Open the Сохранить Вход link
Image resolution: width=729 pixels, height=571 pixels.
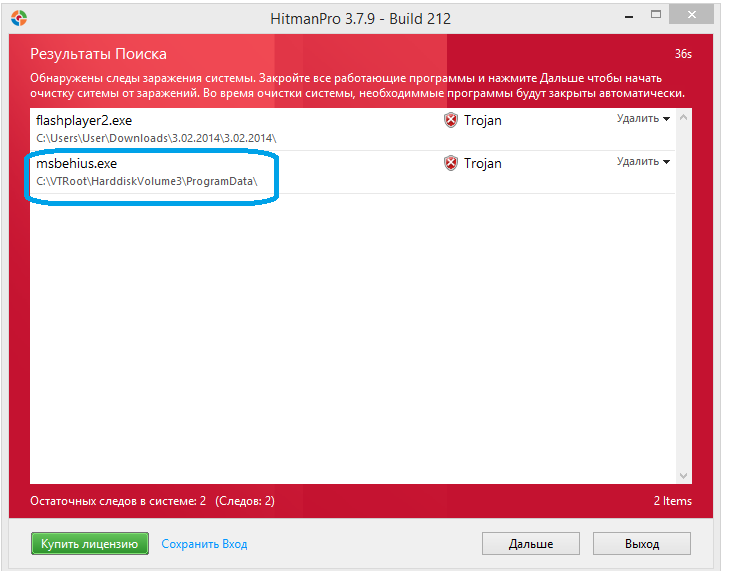[204, 544]
